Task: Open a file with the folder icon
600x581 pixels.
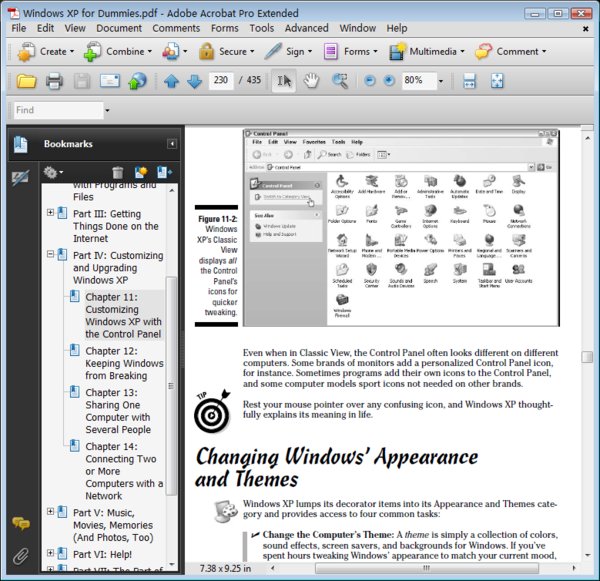Action: coord(26,81)
